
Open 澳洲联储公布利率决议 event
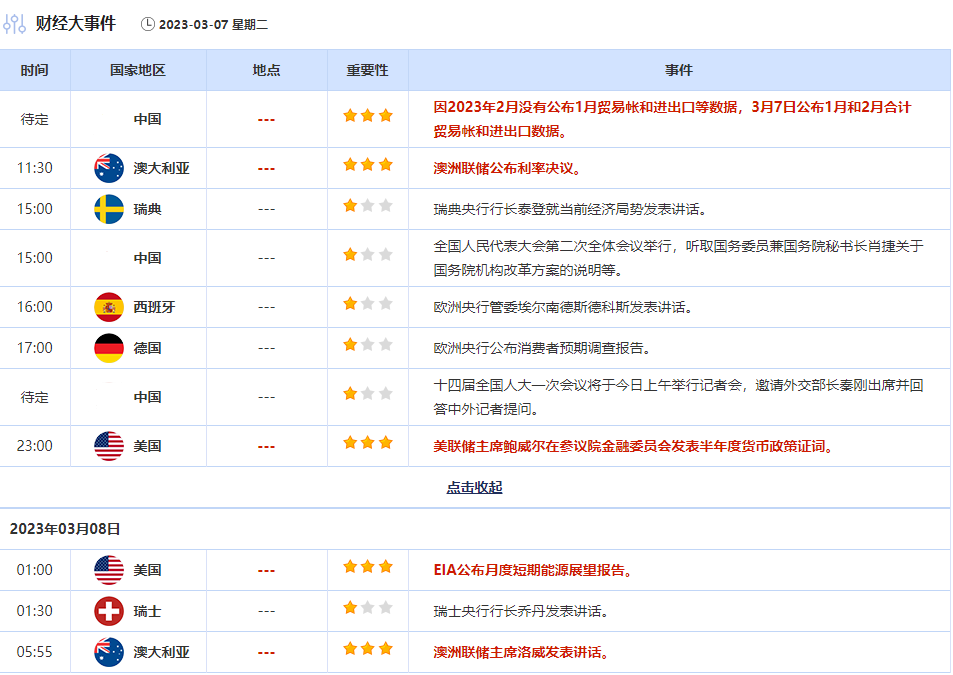(507, 168)
